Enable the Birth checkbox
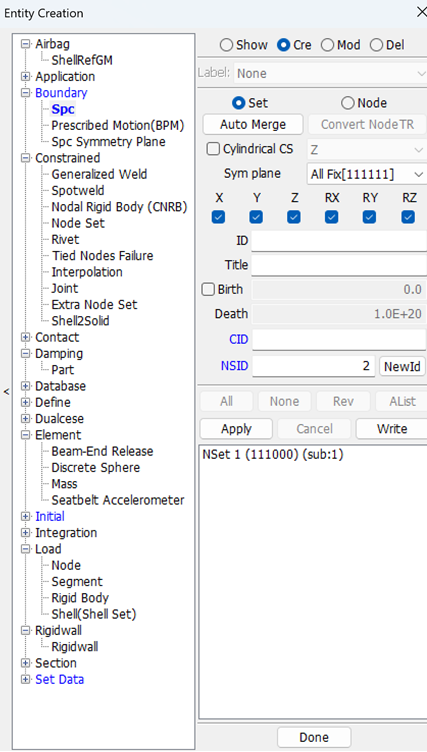427x752 pixels. [x=208, y=290]
